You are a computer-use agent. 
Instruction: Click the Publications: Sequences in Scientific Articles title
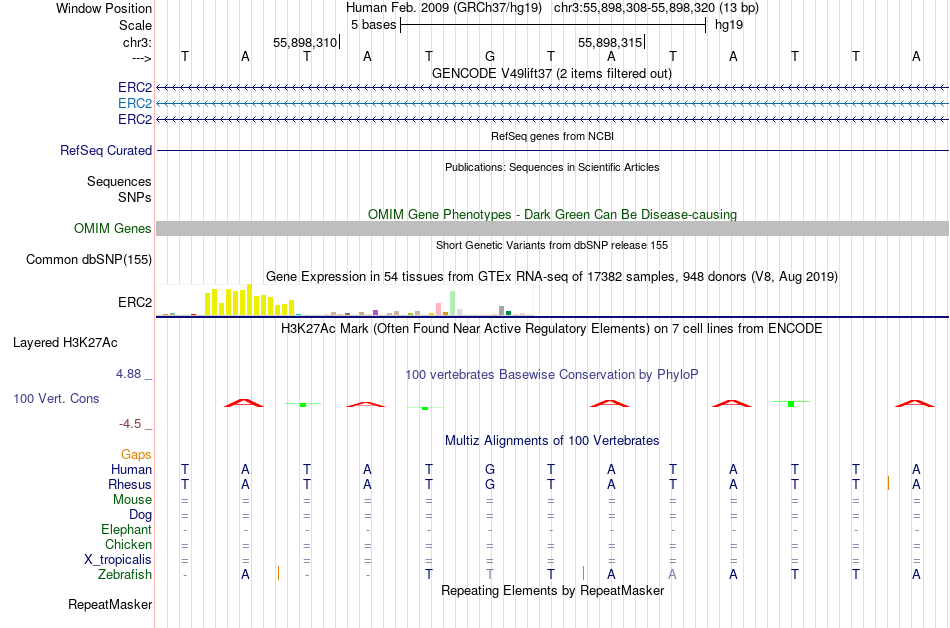[552, 167]
